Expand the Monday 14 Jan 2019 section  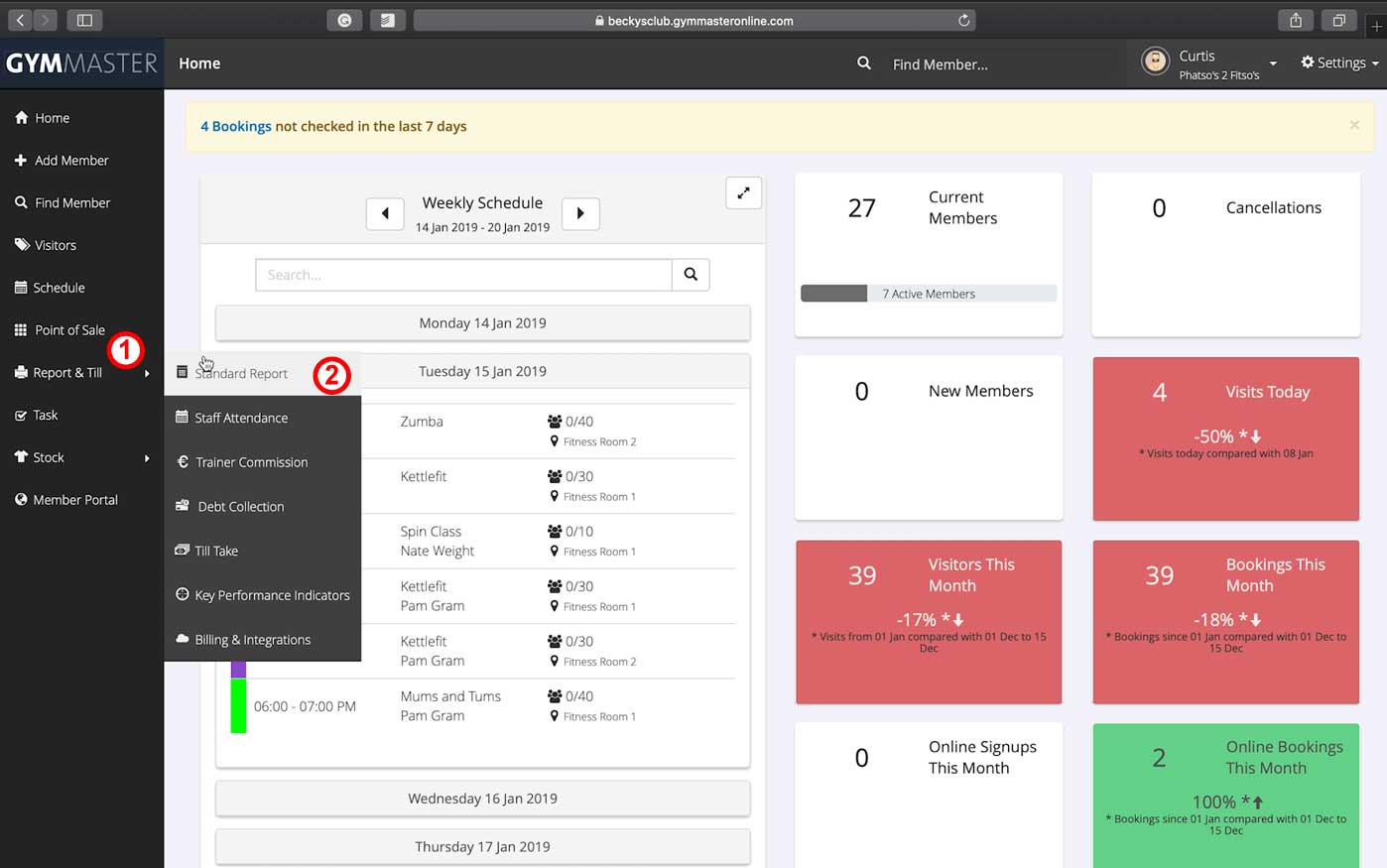482,323
